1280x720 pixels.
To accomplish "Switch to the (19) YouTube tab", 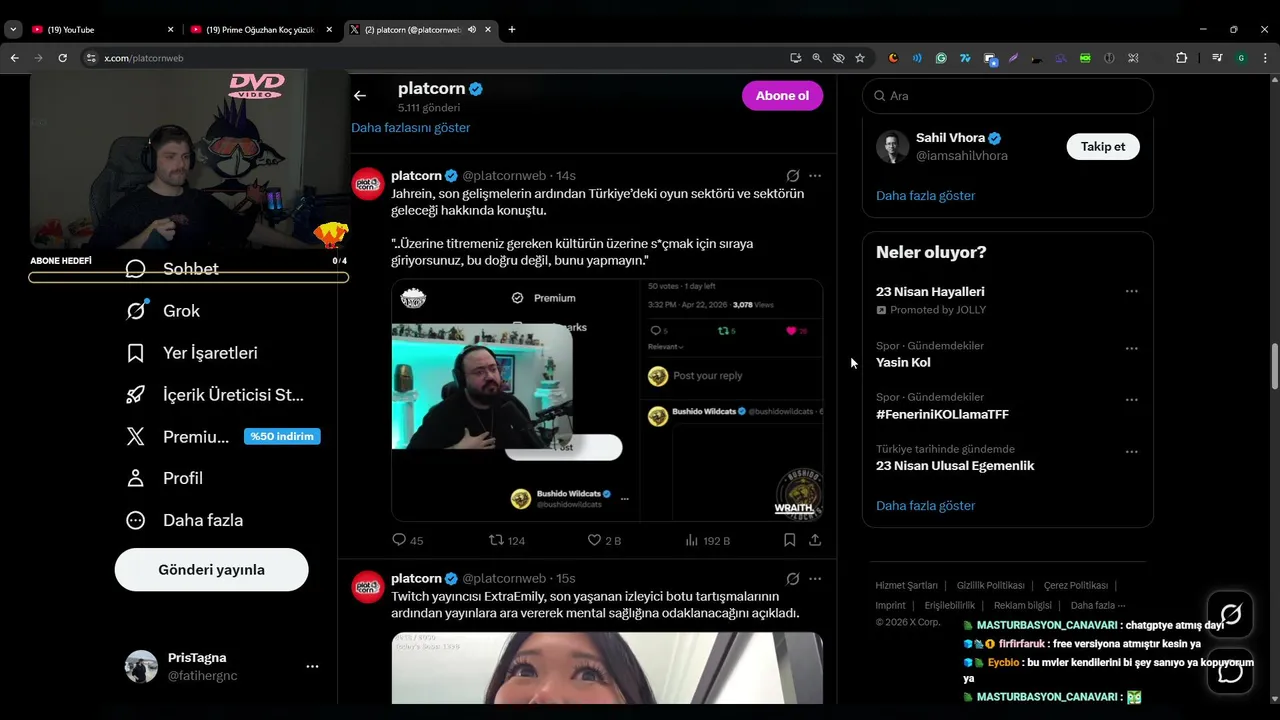I will (x=102, y=29).
